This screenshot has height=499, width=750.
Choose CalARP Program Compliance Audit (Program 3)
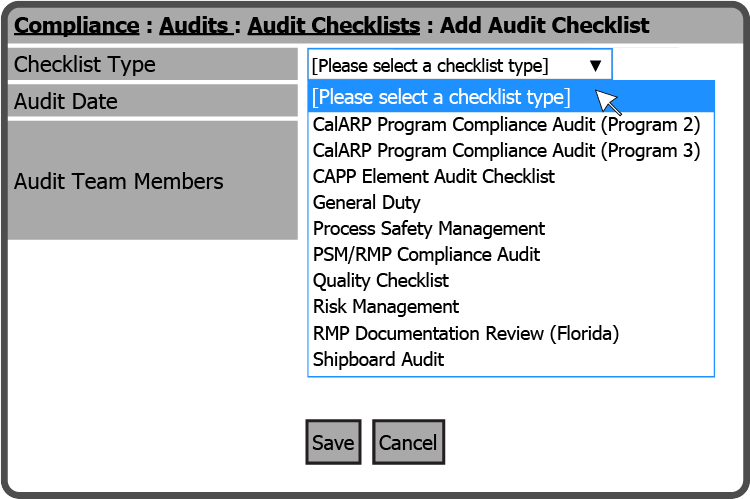506,151
